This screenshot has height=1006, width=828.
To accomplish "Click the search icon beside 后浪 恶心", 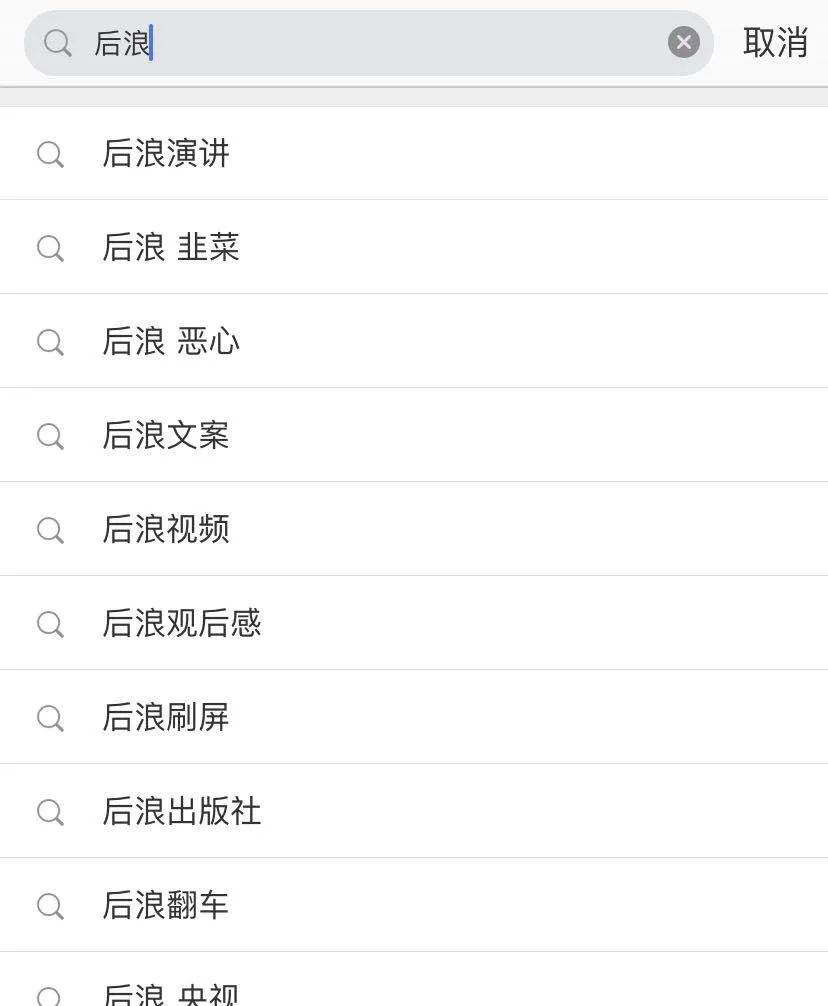I will pos(50,342).
